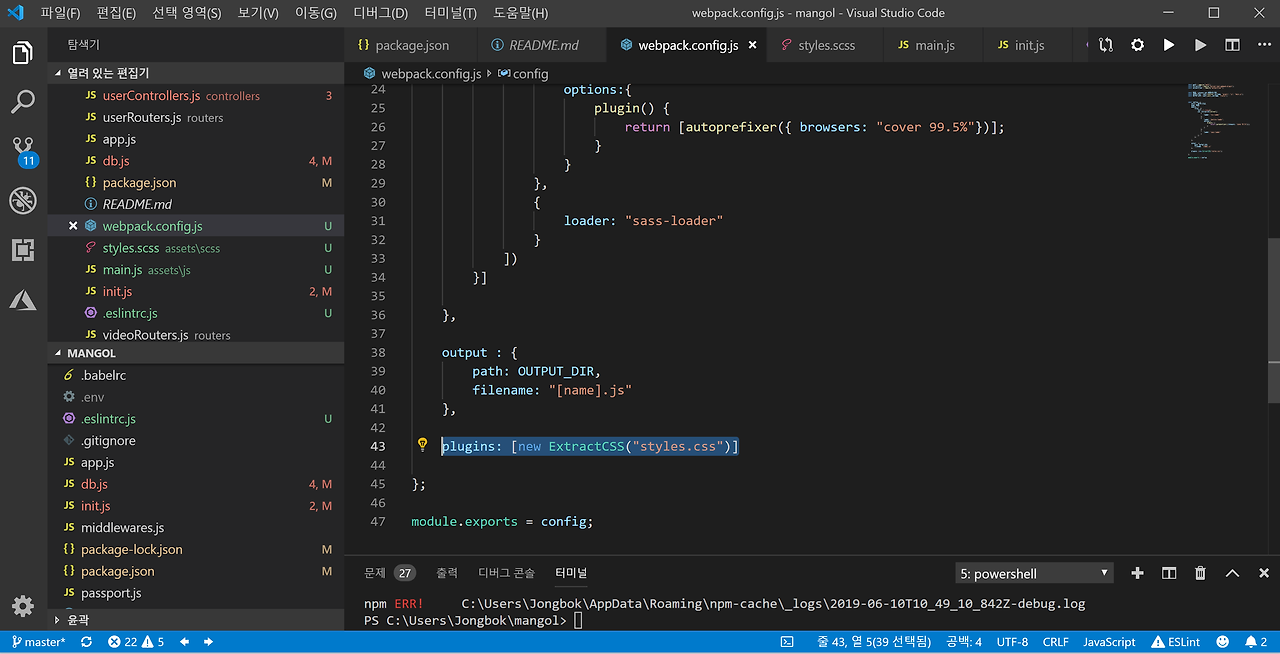Image resolution: width=1280 pixels, height=654 pixels.
Task: Open the Explorer view in activity bar
Action: [x=23, y=53]
